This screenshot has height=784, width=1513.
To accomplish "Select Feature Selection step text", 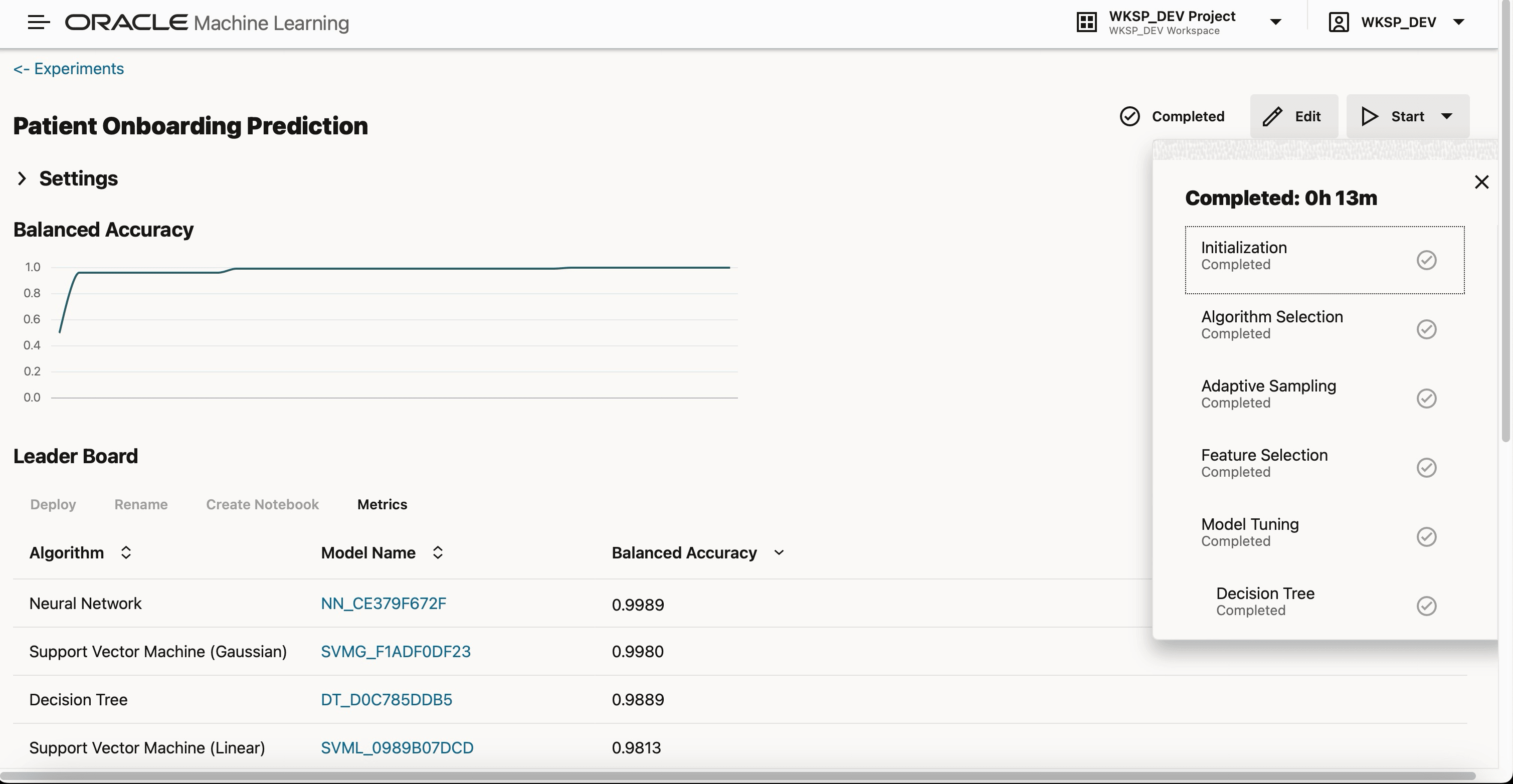I will tap(1264, 455).
